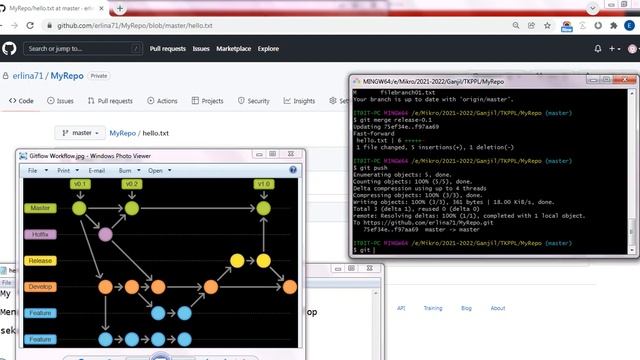This screenshot has width=640, height=360.
Task: Click the Training footer link
Action: pyautogui.click(x=433, y=308)
